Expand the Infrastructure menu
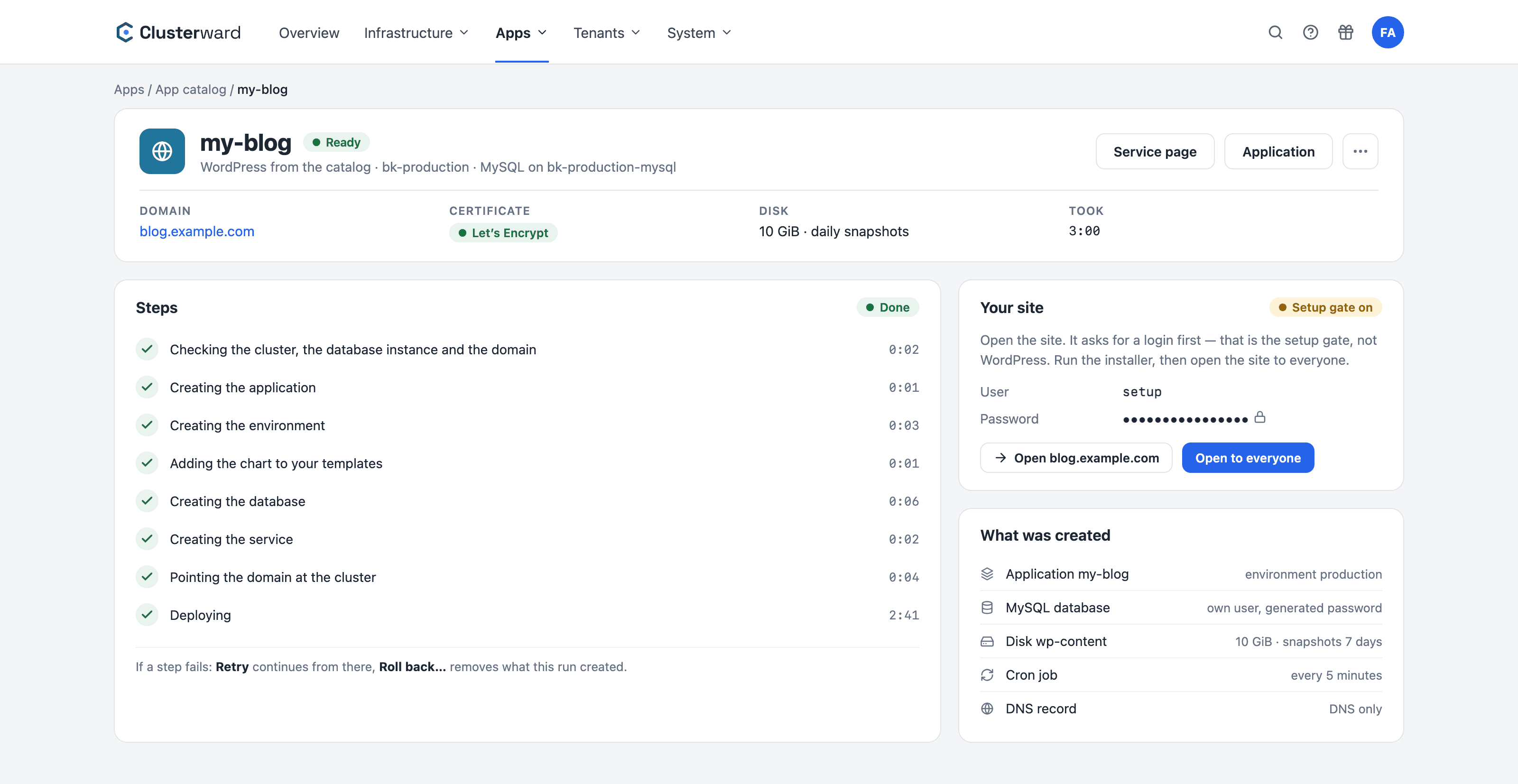 click(417, 33)
